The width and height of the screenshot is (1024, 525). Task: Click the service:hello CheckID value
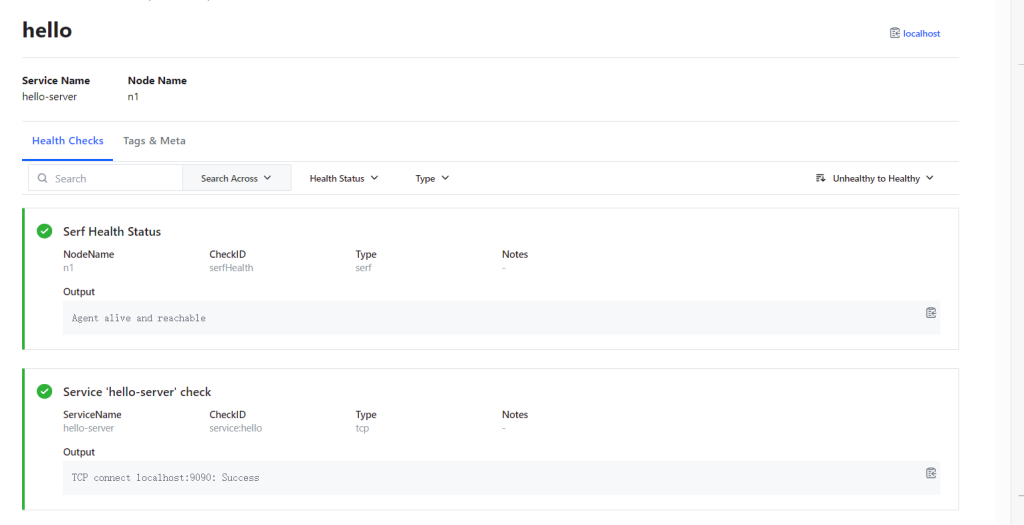[235, 428]
